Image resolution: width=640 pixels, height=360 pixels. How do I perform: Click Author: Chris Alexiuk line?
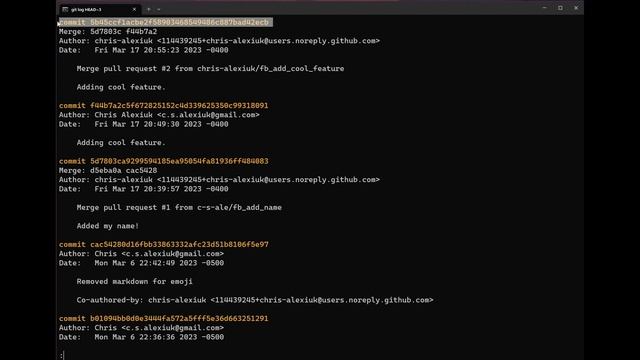pos(159,115)
